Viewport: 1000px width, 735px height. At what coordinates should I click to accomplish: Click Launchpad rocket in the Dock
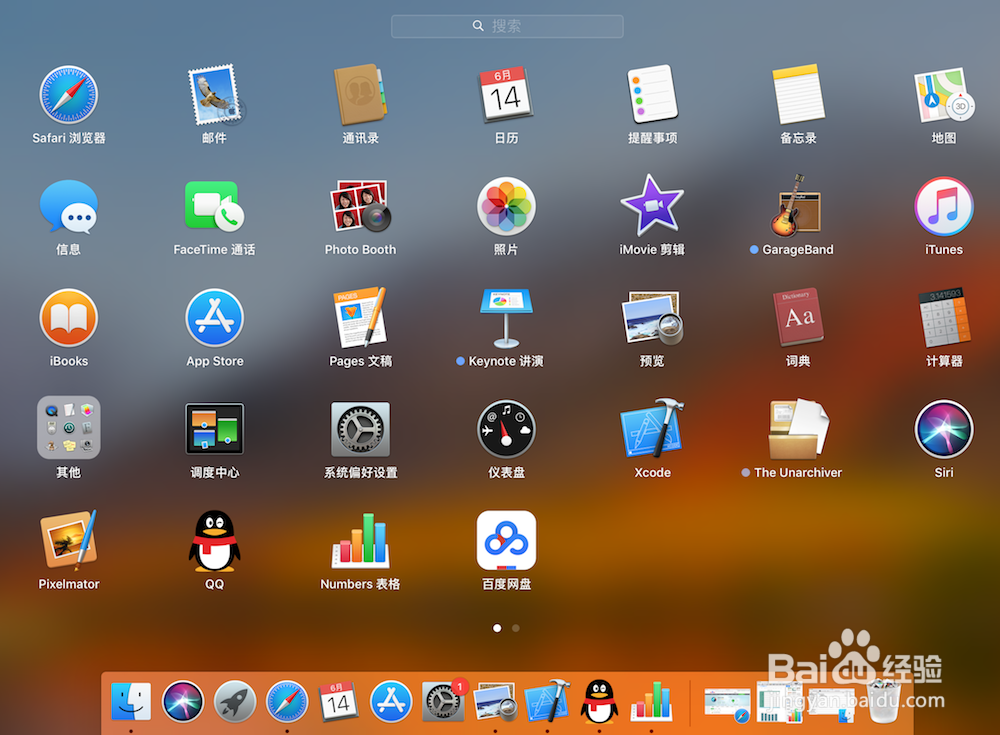pyautogui.click(x=235, y=701)
